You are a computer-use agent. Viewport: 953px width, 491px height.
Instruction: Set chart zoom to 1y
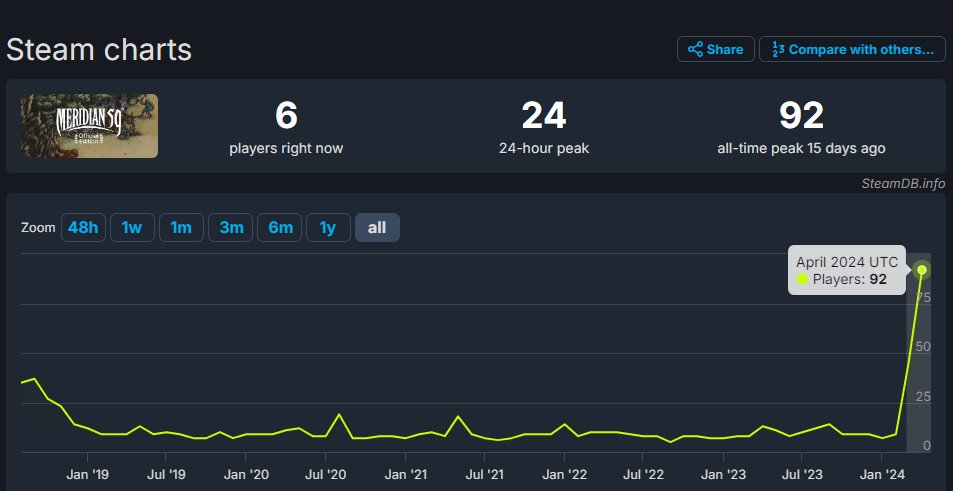[x=328, y=228]
